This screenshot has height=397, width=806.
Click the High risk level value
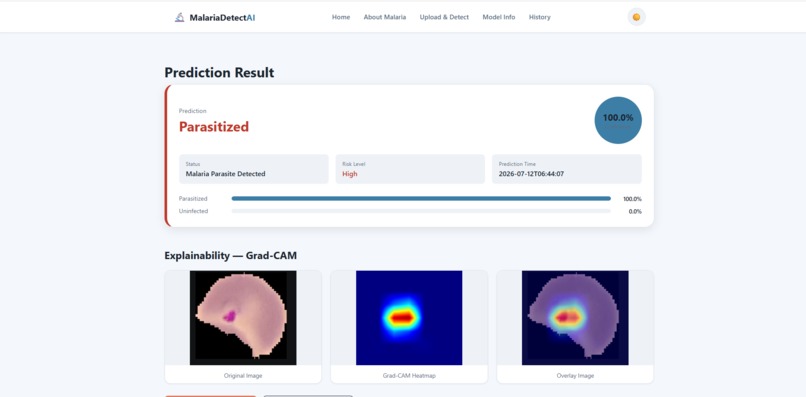(350, 174)
